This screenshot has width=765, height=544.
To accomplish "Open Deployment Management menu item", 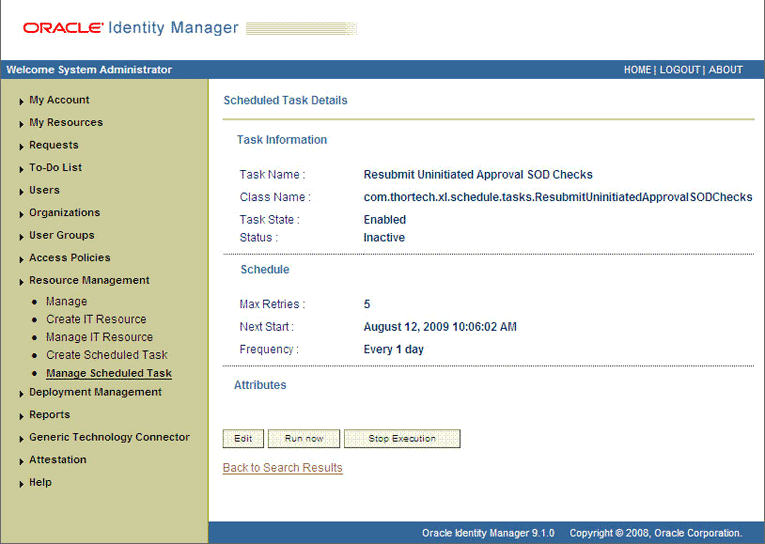I will pos(95,392).
